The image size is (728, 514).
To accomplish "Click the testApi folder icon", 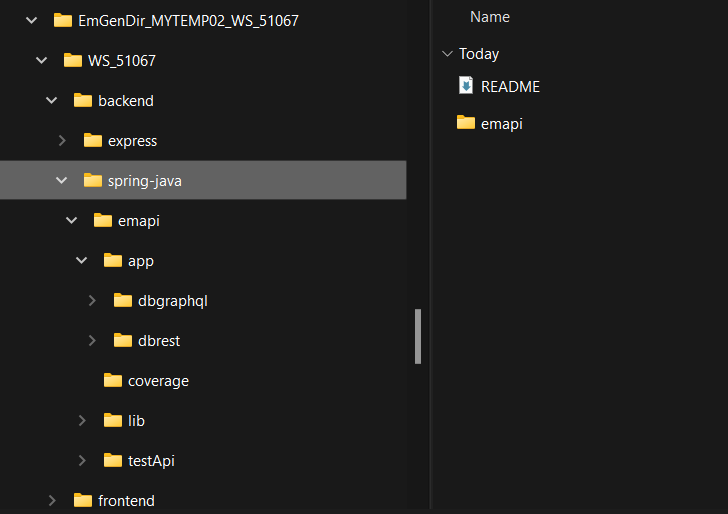I will [x=113, y=460].
